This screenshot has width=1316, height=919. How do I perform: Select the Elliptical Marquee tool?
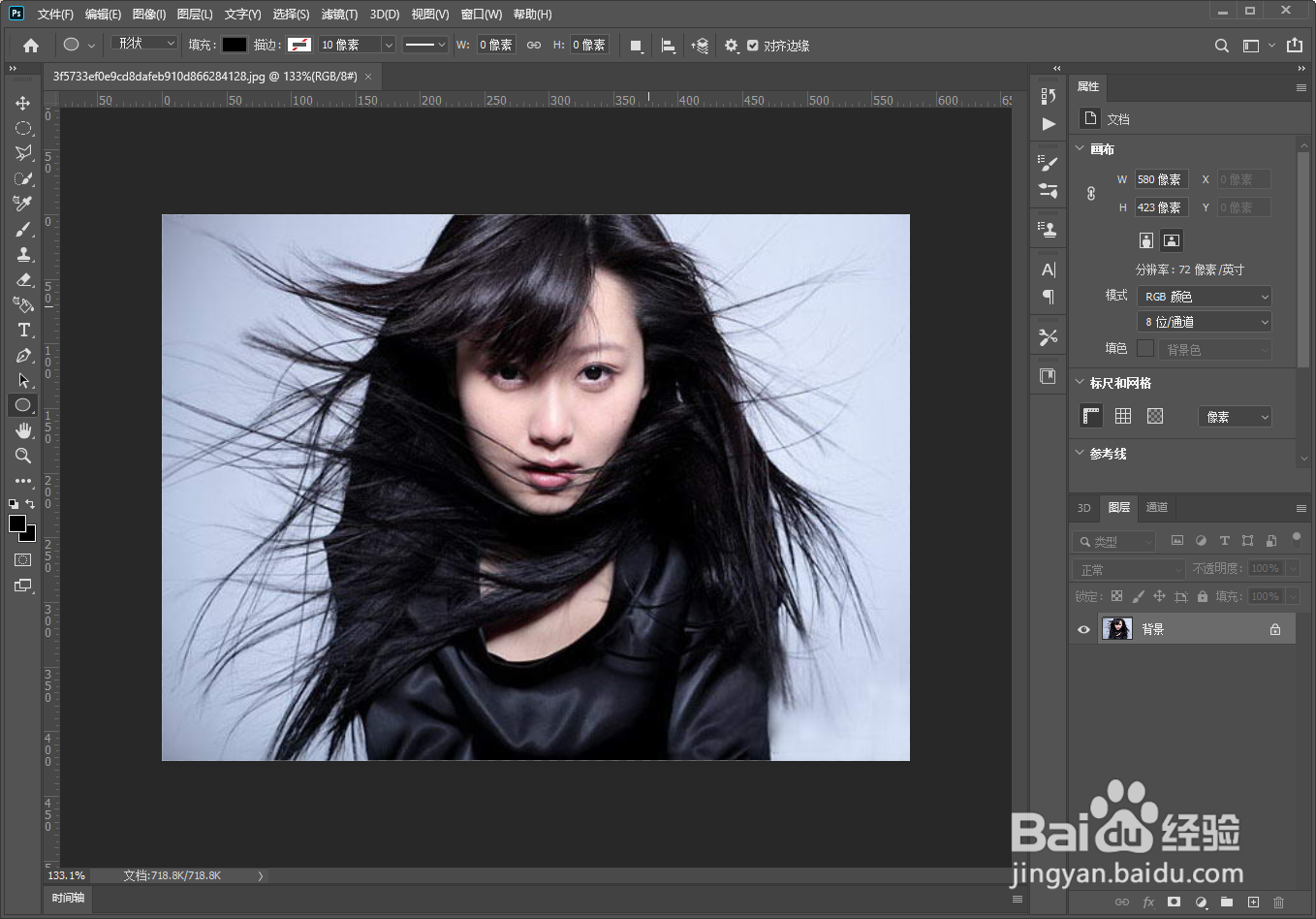click(x=22, y=128)
